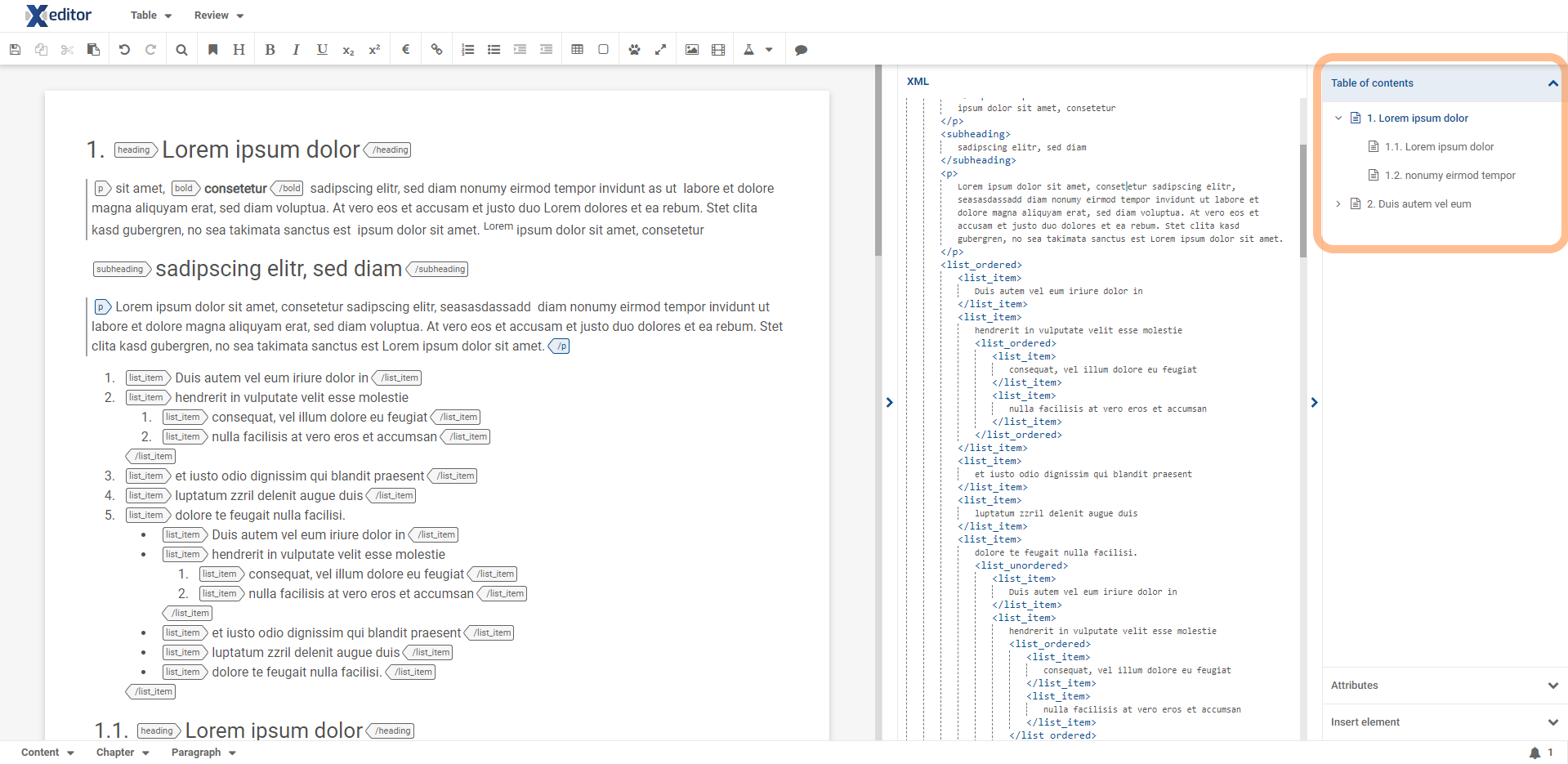
Task: Click the Copy icon in toolbar
Action: point(41,50)
